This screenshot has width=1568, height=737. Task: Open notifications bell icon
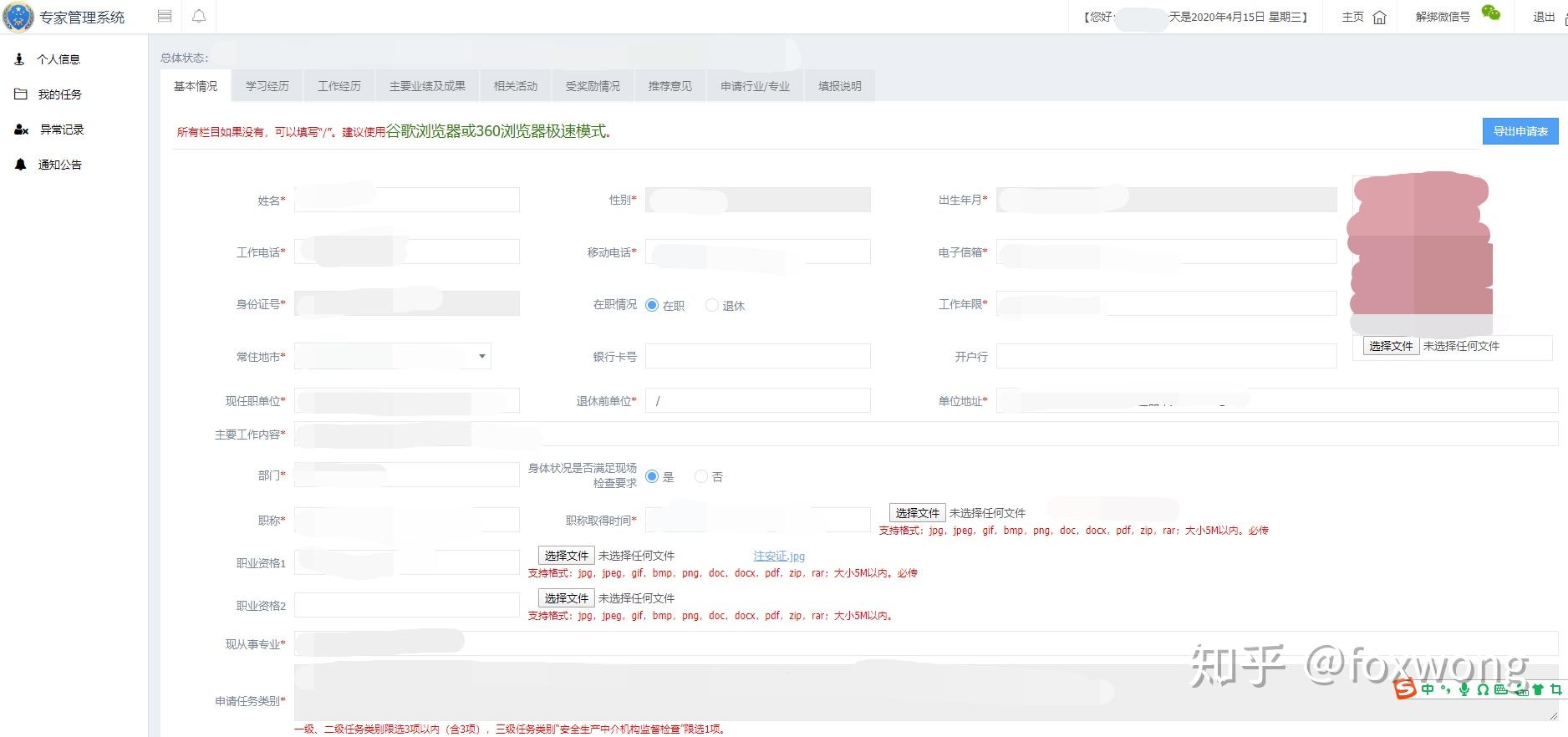click(199, 16)
